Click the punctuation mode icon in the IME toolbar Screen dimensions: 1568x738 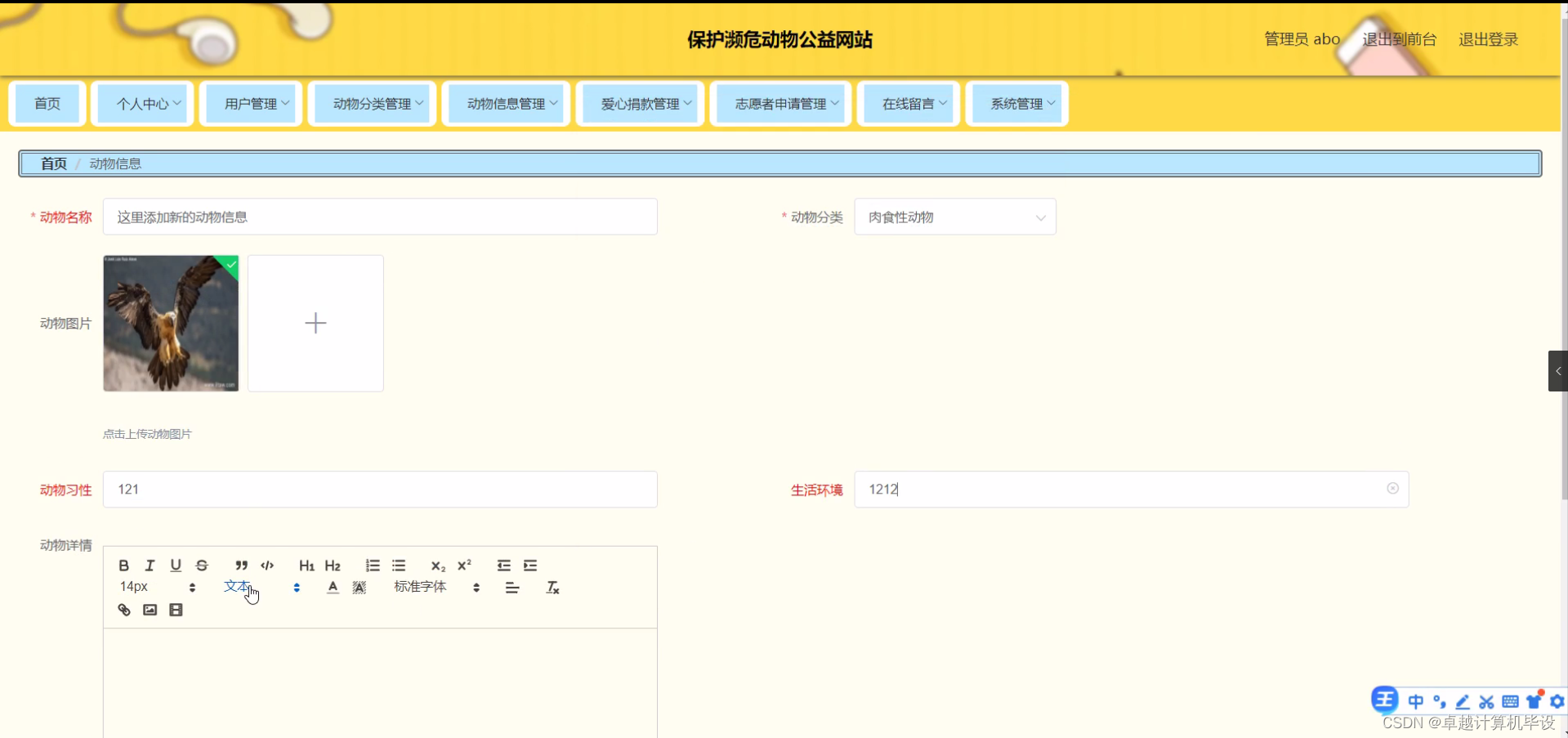coord(1440,701)
